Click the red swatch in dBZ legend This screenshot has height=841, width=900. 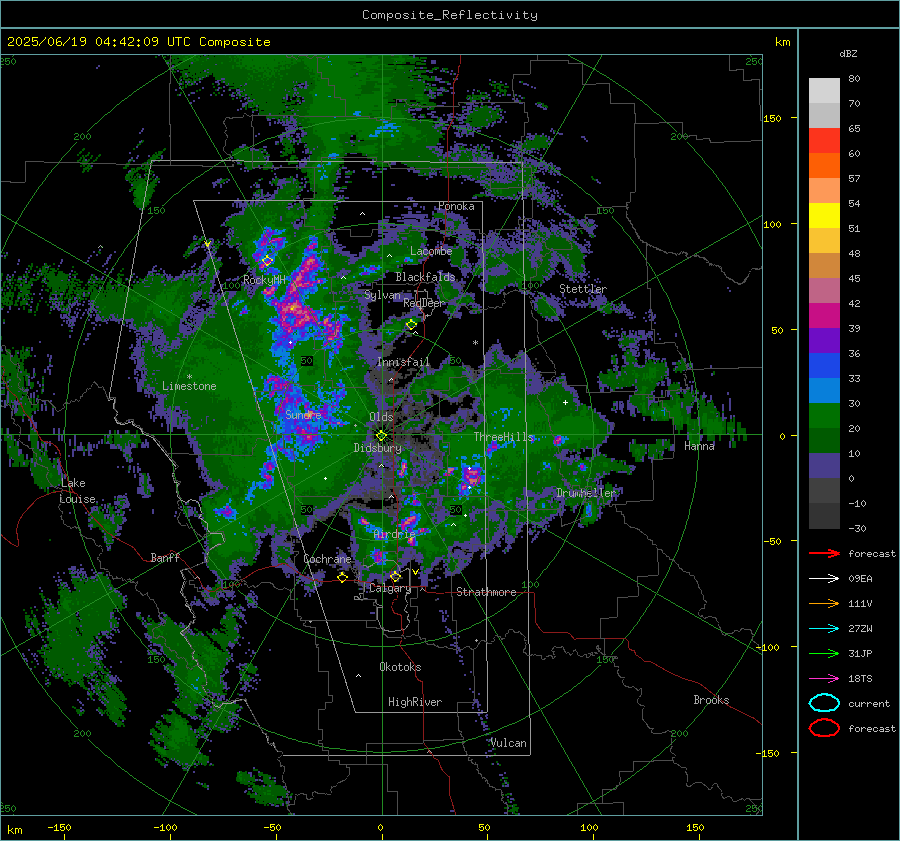(x=824, y=141)
